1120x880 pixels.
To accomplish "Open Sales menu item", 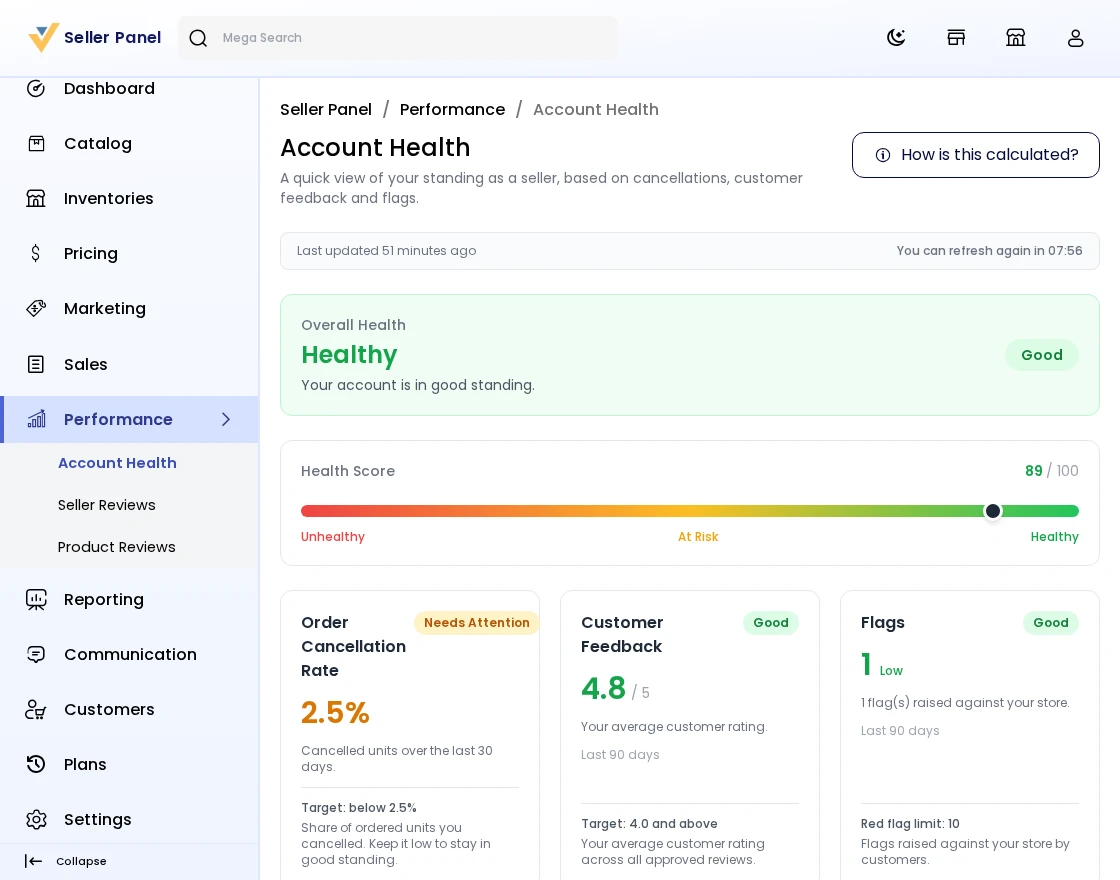I will tap(129, 364).
